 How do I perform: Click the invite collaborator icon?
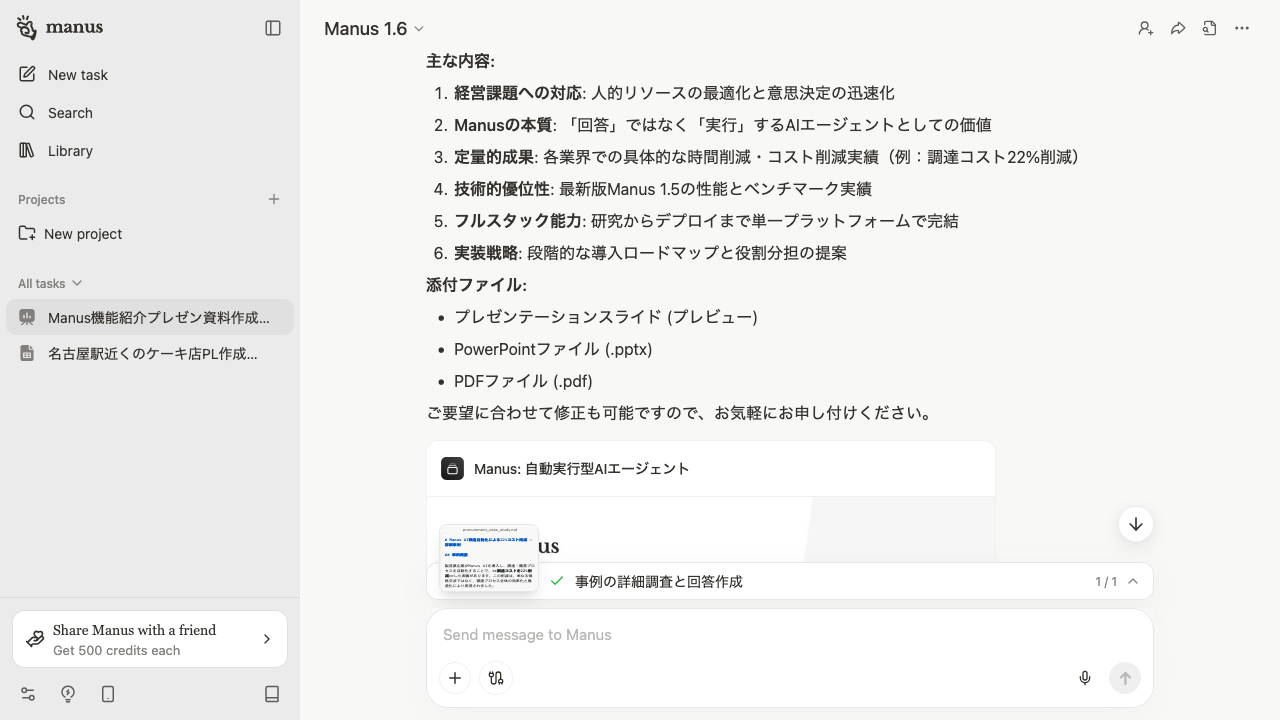tap(1146, 28)
